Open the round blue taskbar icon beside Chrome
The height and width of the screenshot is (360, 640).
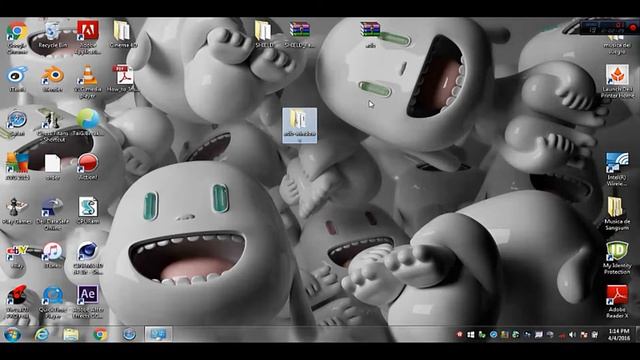(129, 335)
